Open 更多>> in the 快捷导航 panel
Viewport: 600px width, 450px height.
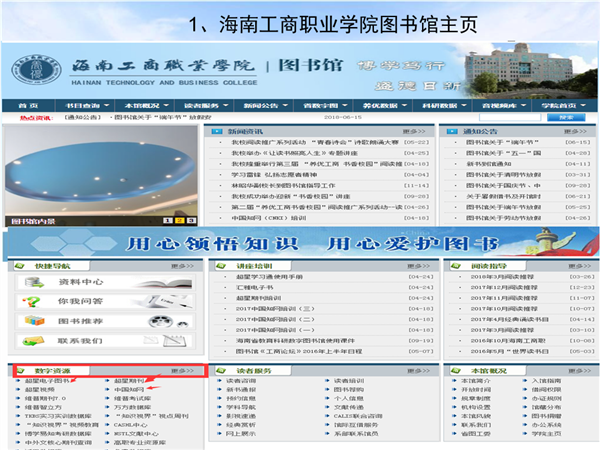[182, 266]
